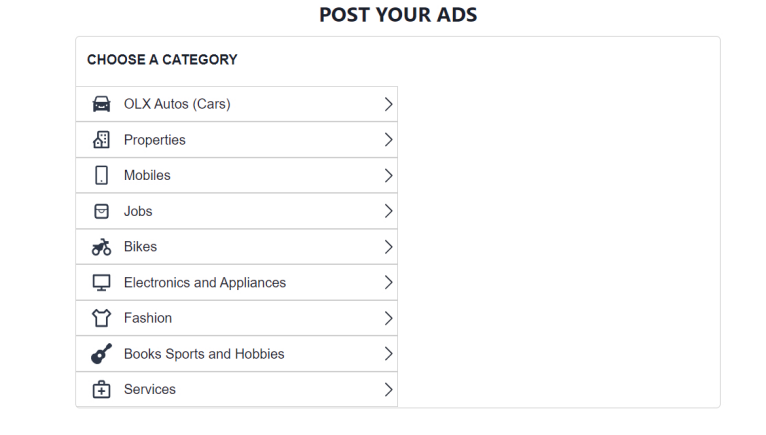Select the Electronics and Appliances category label
Image resolution: width=766 pixels, height=435 pixels.
pos(205,283)
